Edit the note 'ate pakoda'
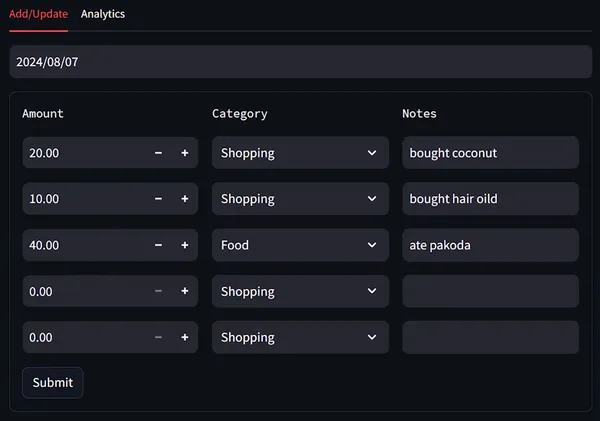600x421 pixels. [x=491, y=245]
